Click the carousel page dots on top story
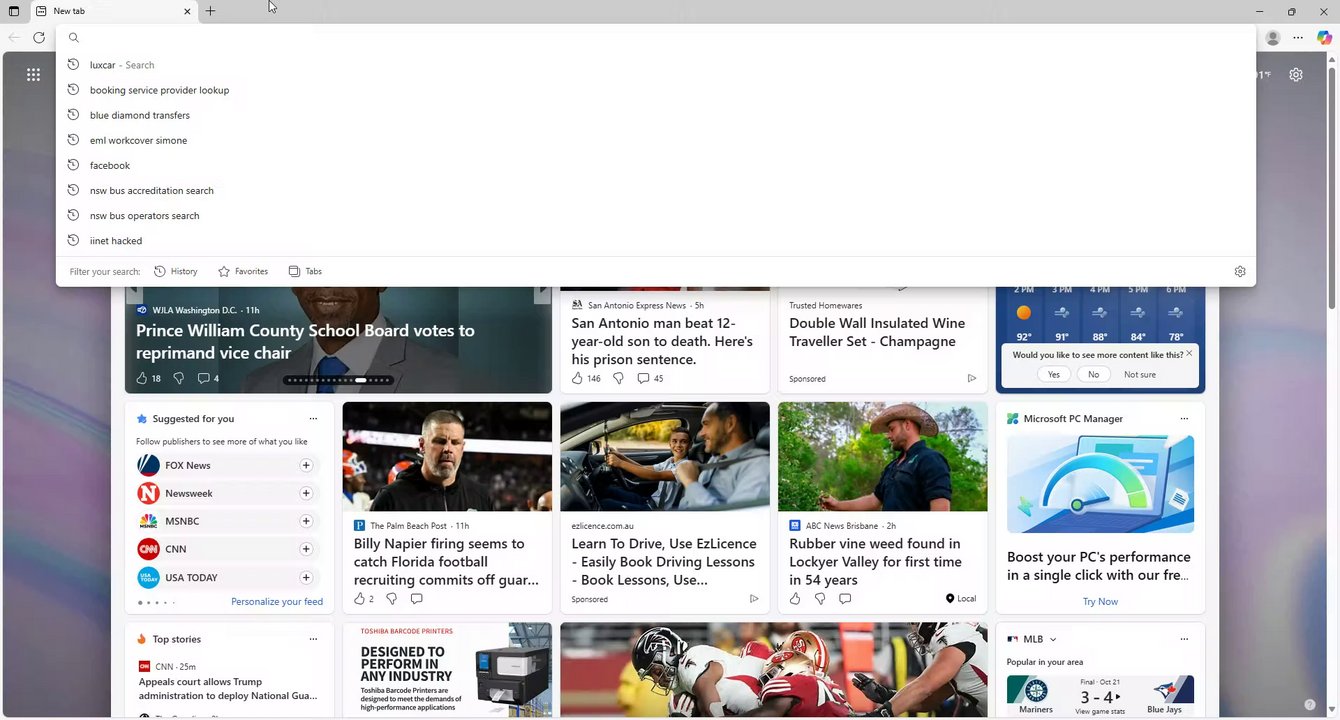 pyautogui.click(x=338, y=380)
